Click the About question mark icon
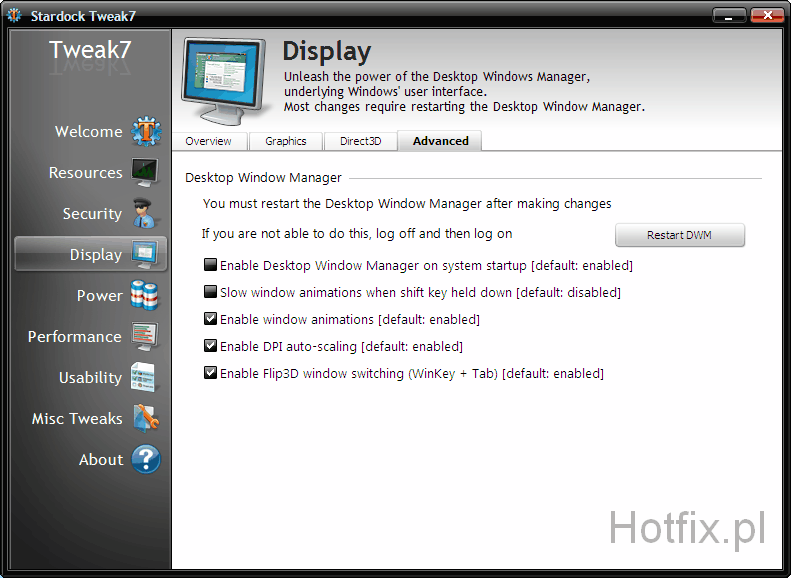The height and width of the screenshot is (578, 791). click(146, 459)
